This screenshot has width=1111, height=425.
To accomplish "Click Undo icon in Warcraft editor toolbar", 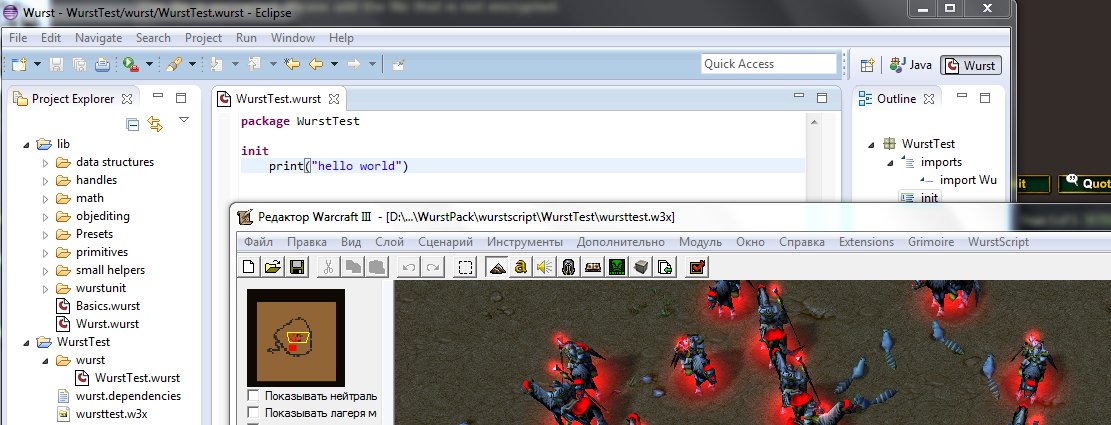I will pyautogui.click(x=409, y=267).
